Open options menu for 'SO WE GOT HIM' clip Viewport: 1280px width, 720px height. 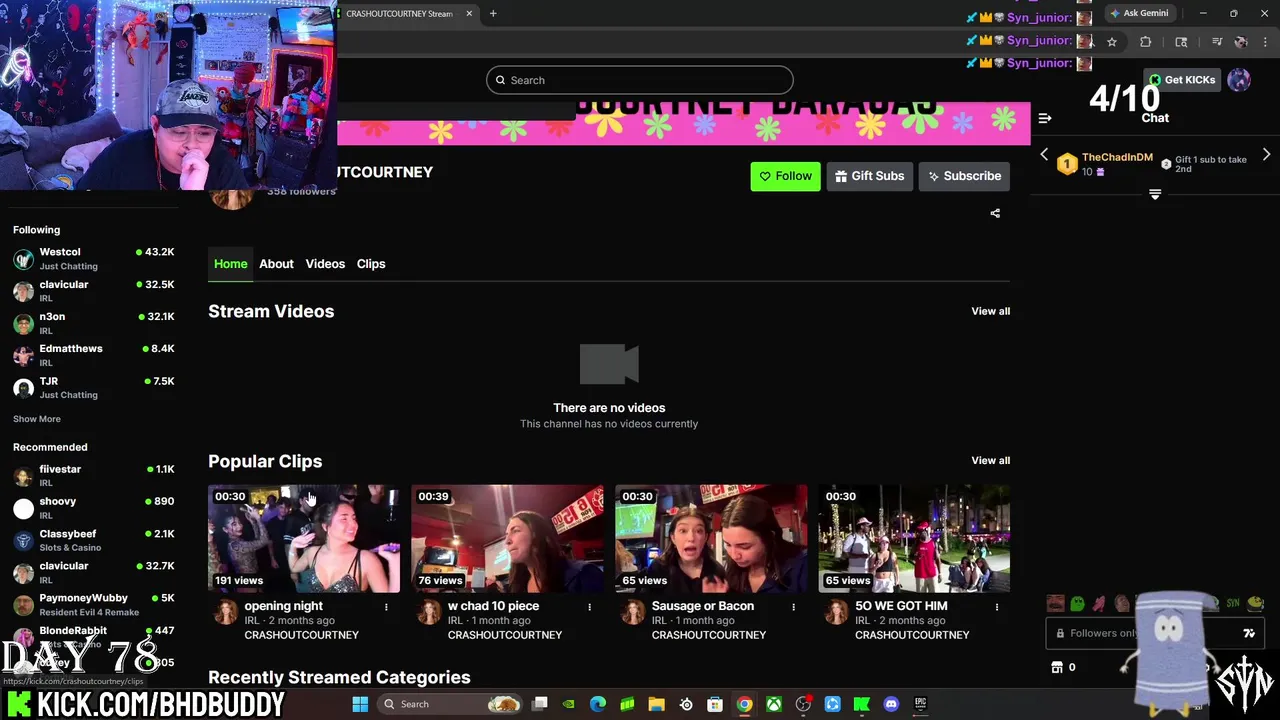[996, 607]
